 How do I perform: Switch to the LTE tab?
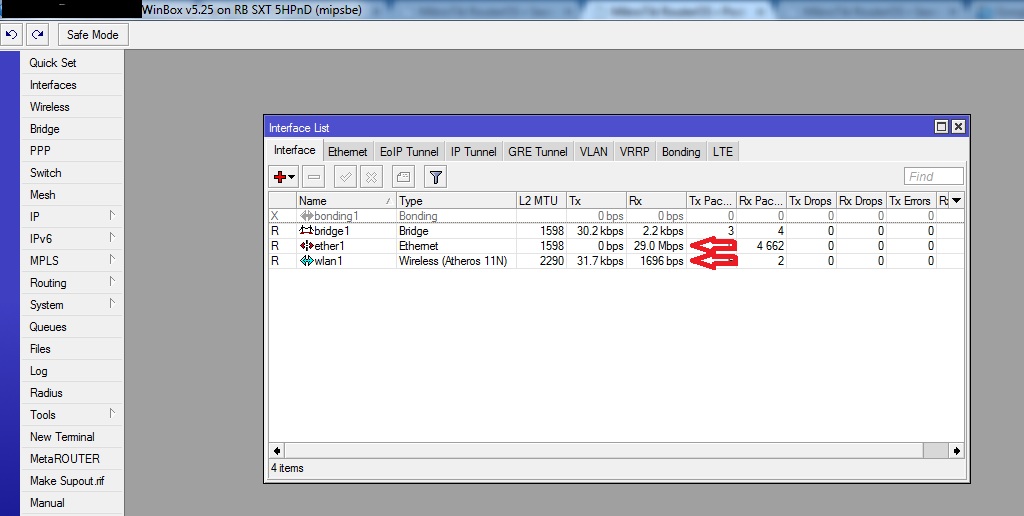[x=723, y=152]
